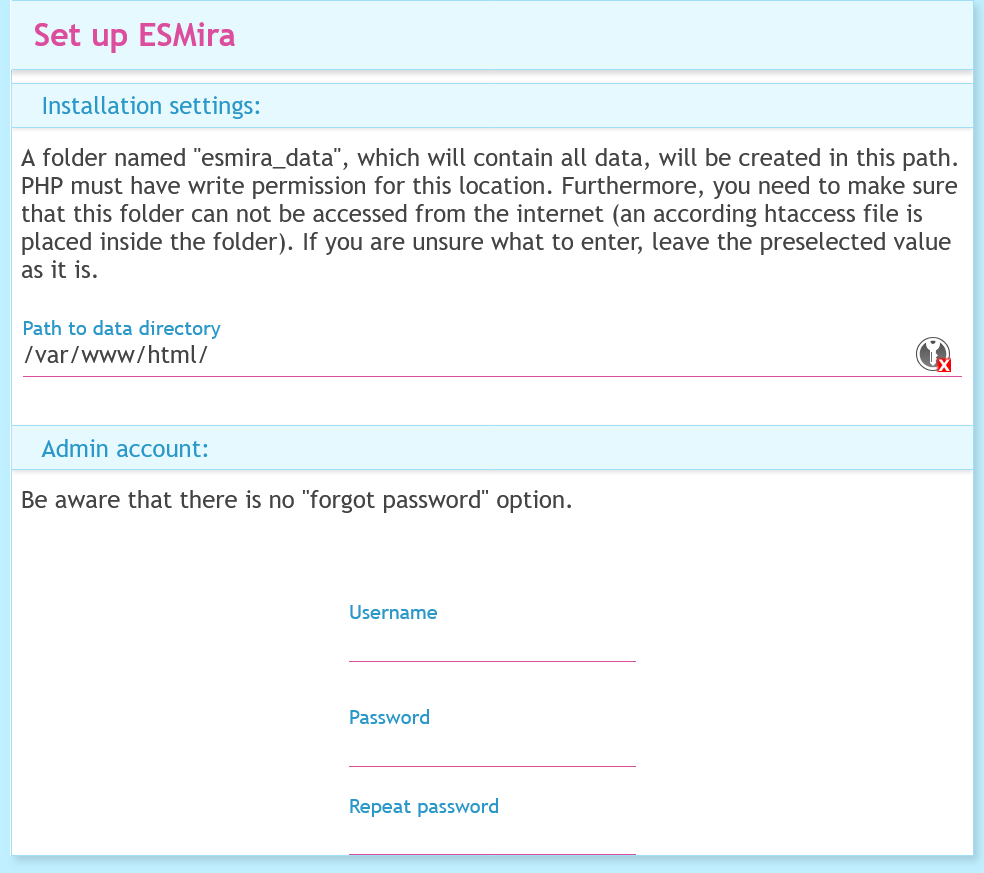The image size is (984, 873).
Task: Click the "Set up ESMira" page title
Action: (x=134, y=36)
